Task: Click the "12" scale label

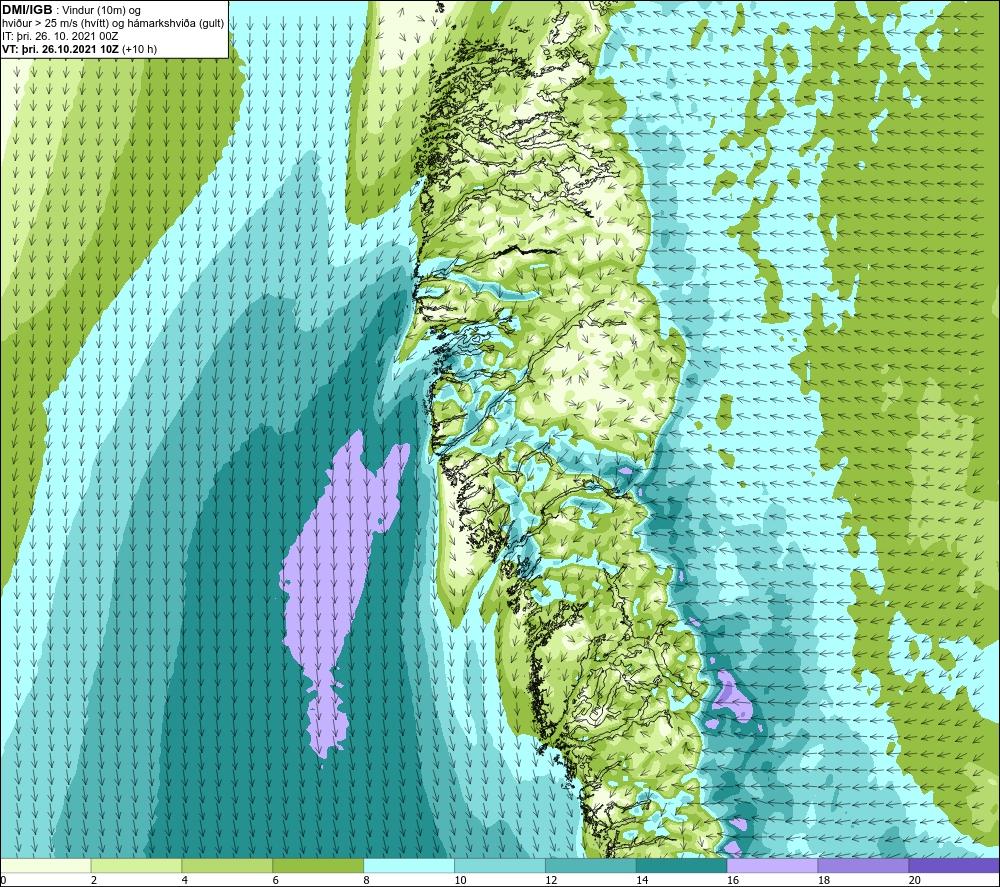Action: (551, 880)
